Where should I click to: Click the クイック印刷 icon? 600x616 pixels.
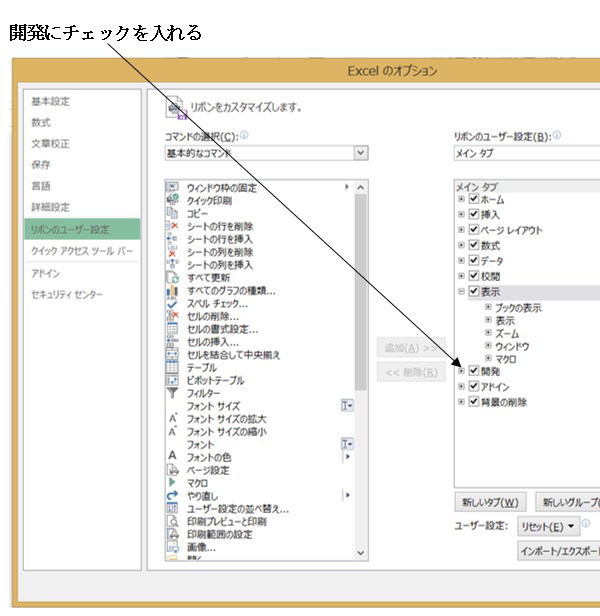[172, 200]
